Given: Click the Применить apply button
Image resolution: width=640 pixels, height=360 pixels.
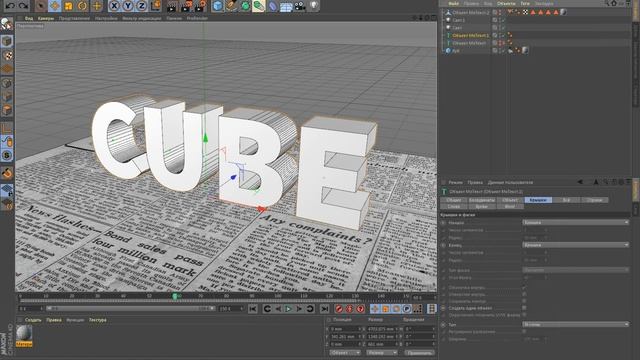Looking at the screenshot, I should tap(419, 353).
